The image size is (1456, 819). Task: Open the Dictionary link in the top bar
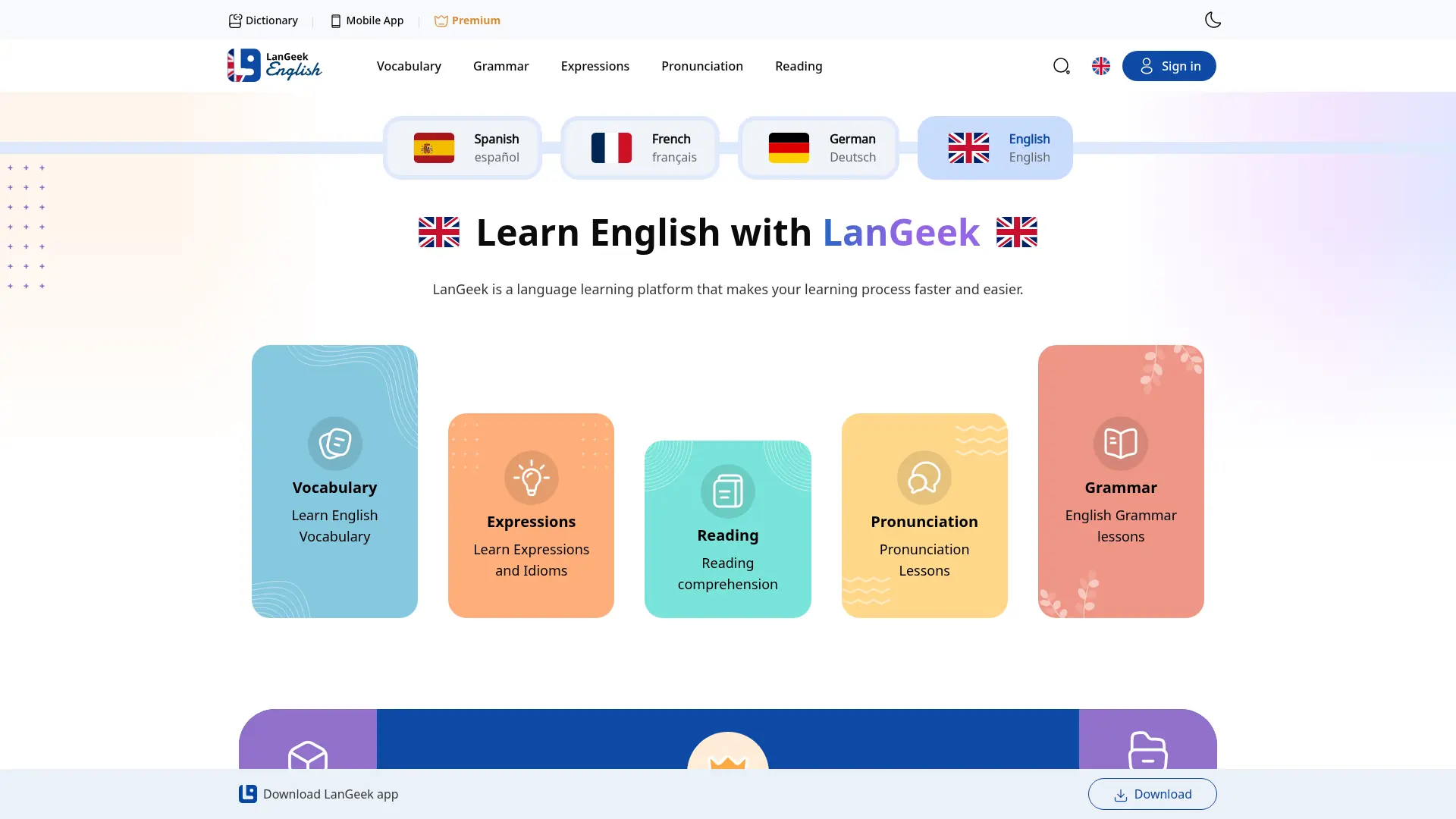point(263,20)
